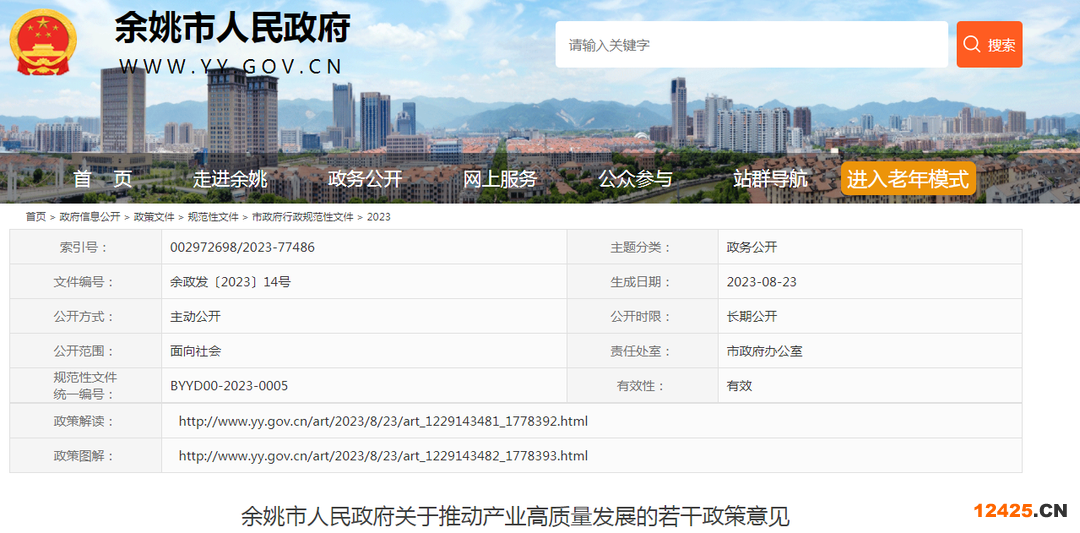Select unified number BYYD00-2023-0005
1080x533 pixels.
pyautogui.click(x=229, y=386)
